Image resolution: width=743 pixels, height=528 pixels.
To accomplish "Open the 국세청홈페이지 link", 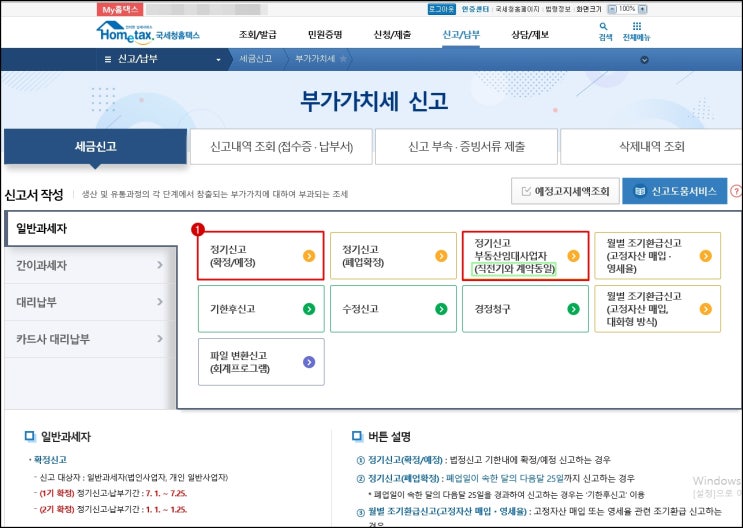I will click(x=517, y=9).
